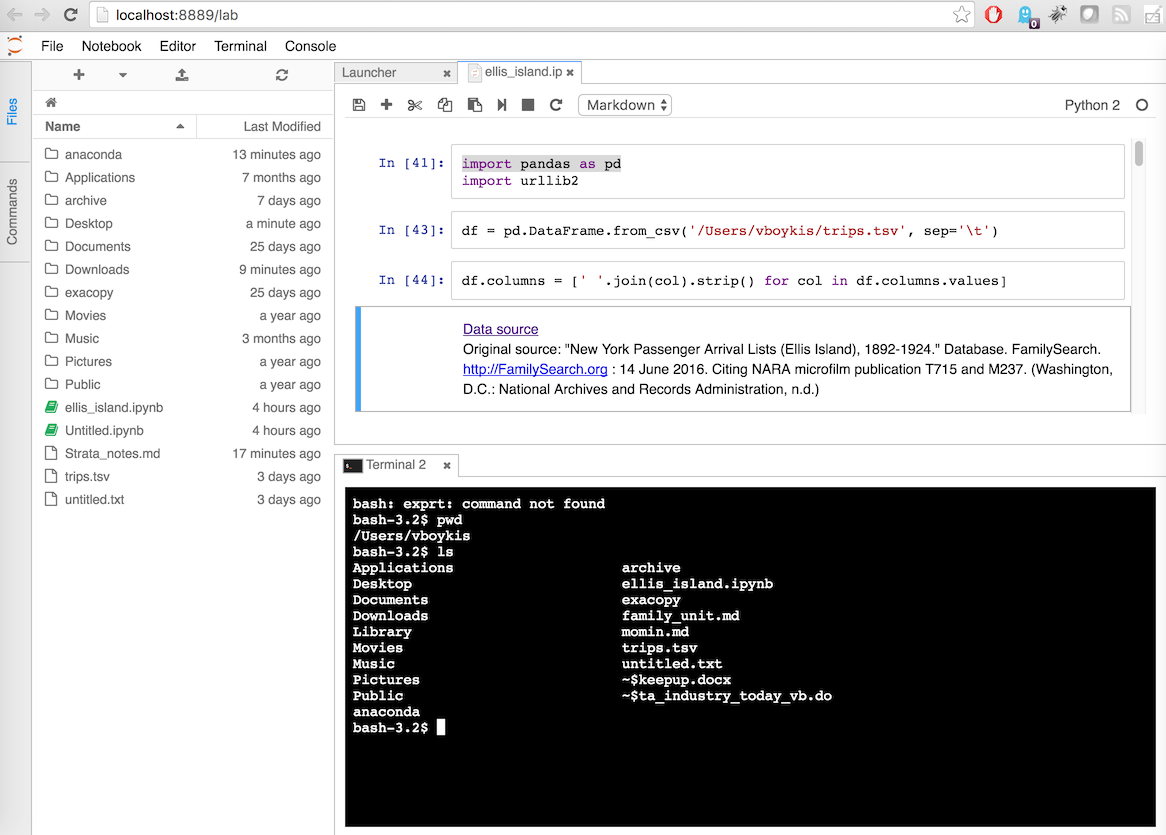Close the Launcher tab
The image size is (1166, 835).
coord(447,73)
